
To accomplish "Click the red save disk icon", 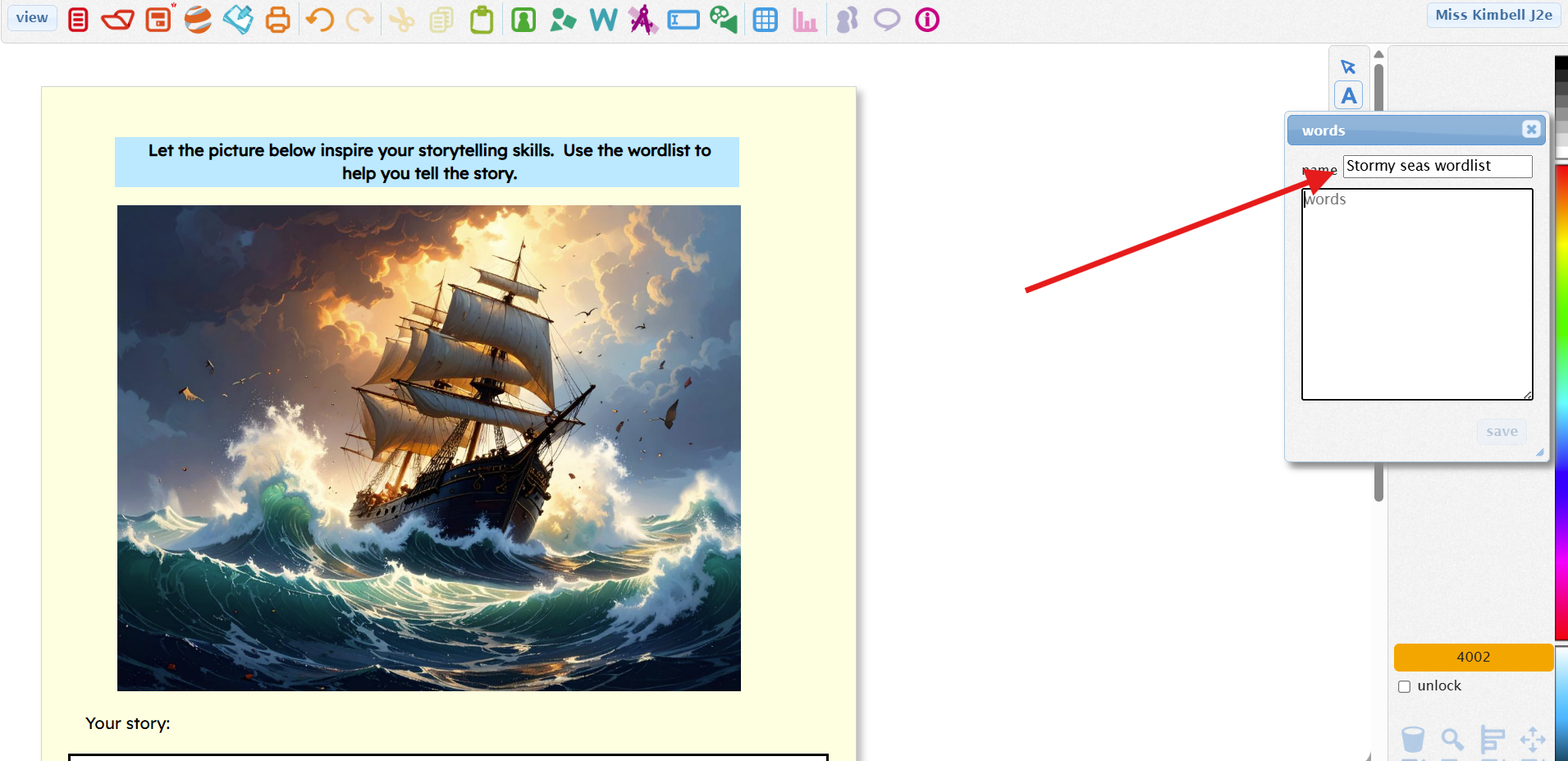I will (x=158, y=20).
